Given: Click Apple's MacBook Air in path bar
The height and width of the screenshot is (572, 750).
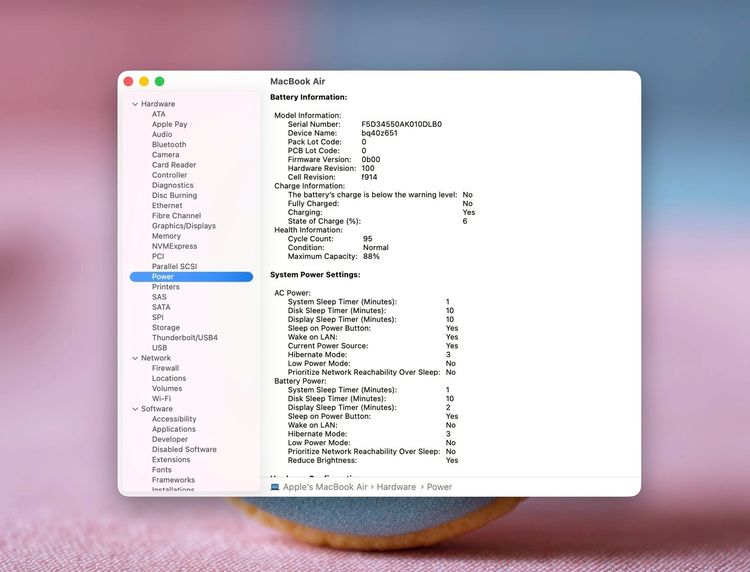Looking at the screenshot, I should (x=325, y=487).
